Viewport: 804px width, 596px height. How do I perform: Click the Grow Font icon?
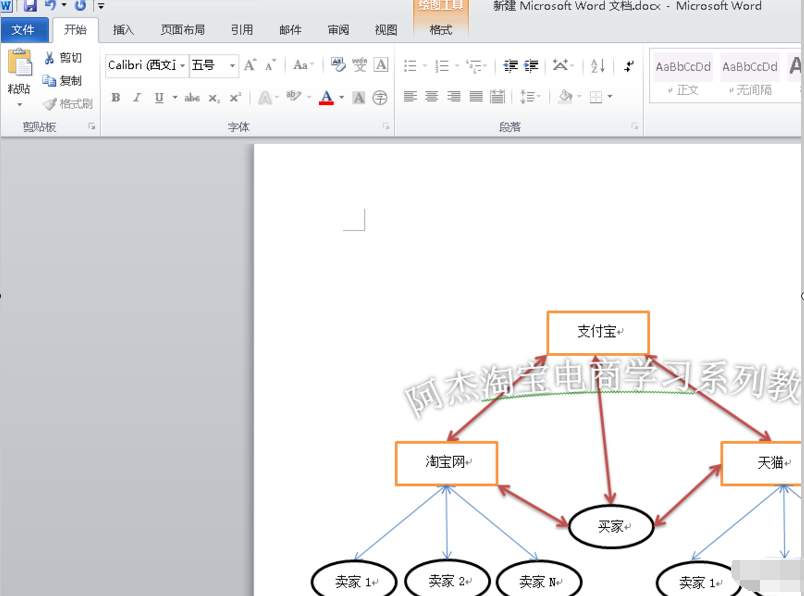(250, 66)
